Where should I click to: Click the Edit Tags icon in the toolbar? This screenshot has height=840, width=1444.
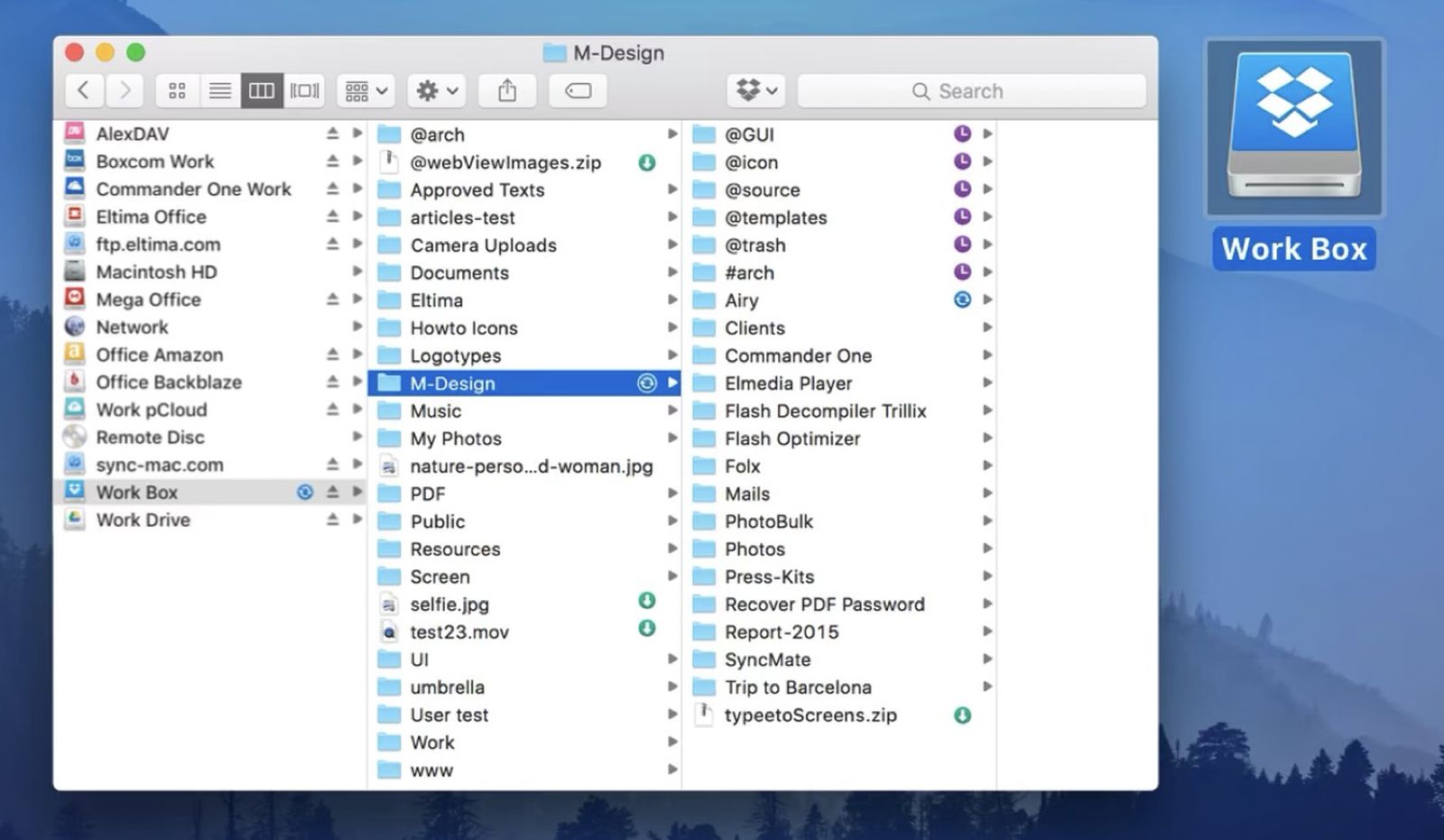click(577, 90)
